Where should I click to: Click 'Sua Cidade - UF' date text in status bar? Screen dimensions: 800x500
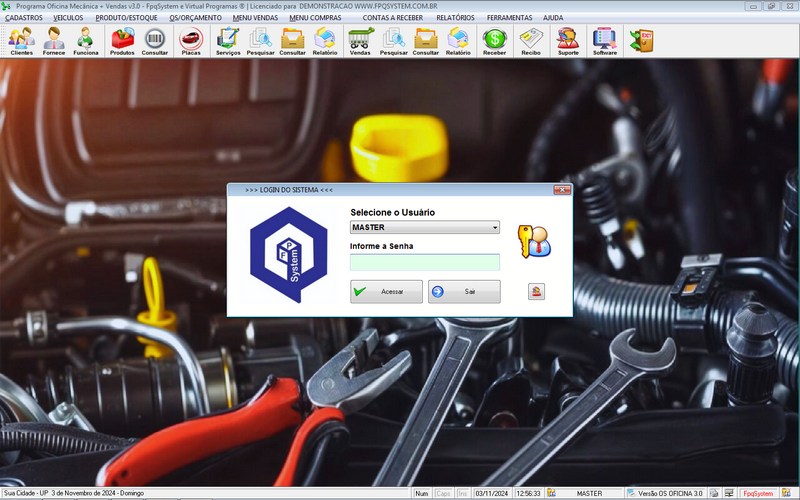74,493
